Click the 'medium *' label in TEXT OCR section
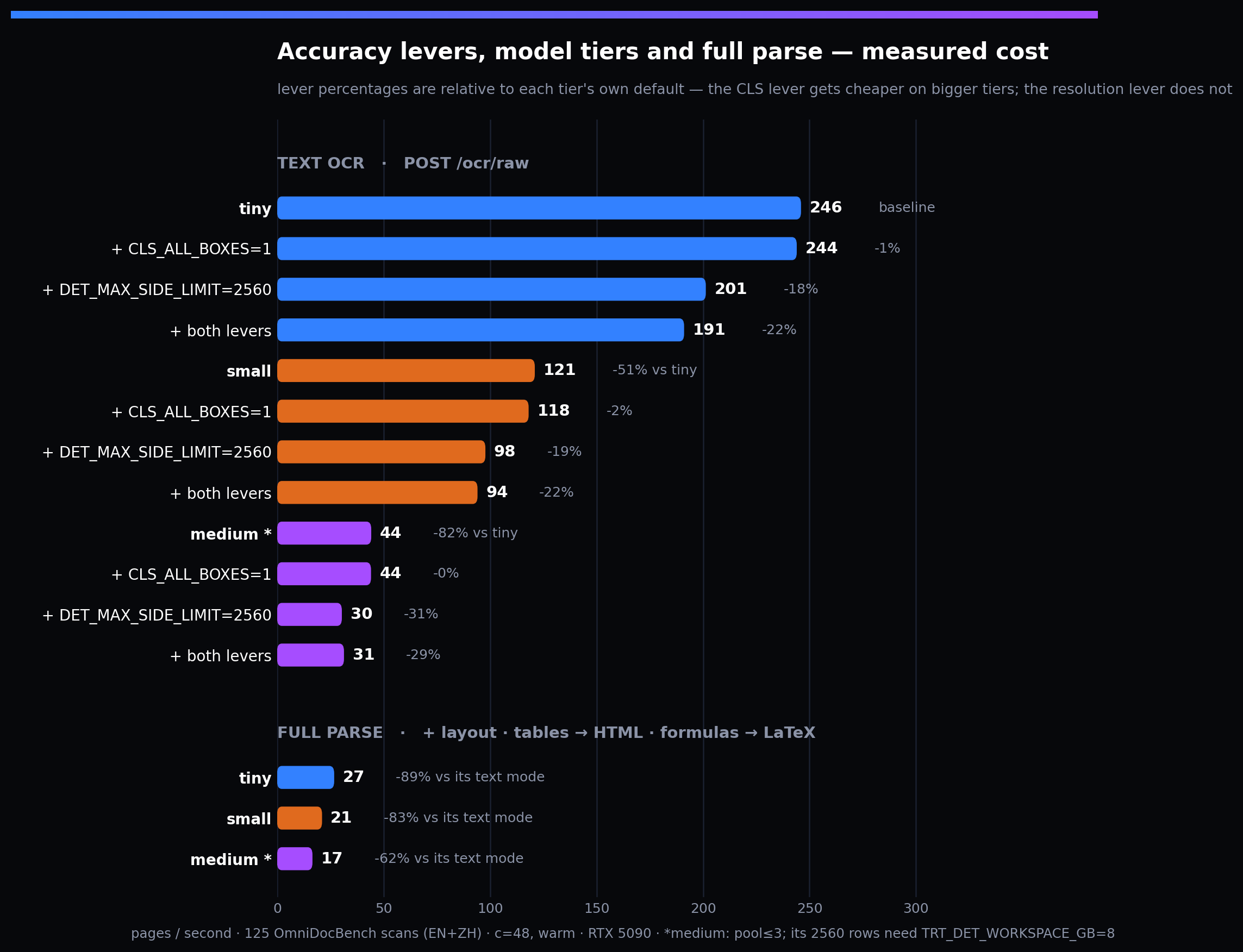The width and height of the screenshot is (1243, 952). tap(230, 534)
